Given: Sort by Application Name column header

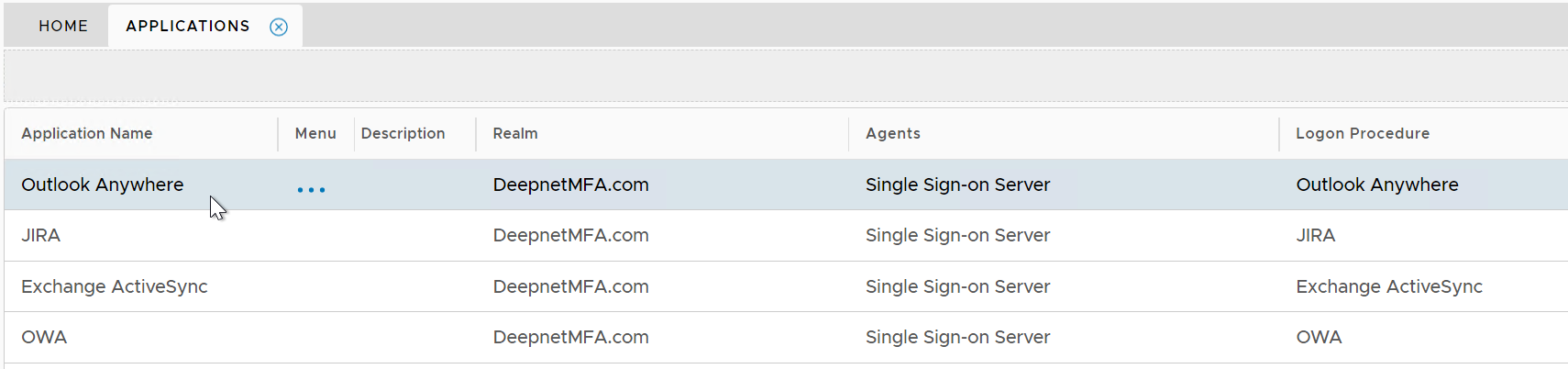Looking at the screenshot, I should click(x=87, y=133).
